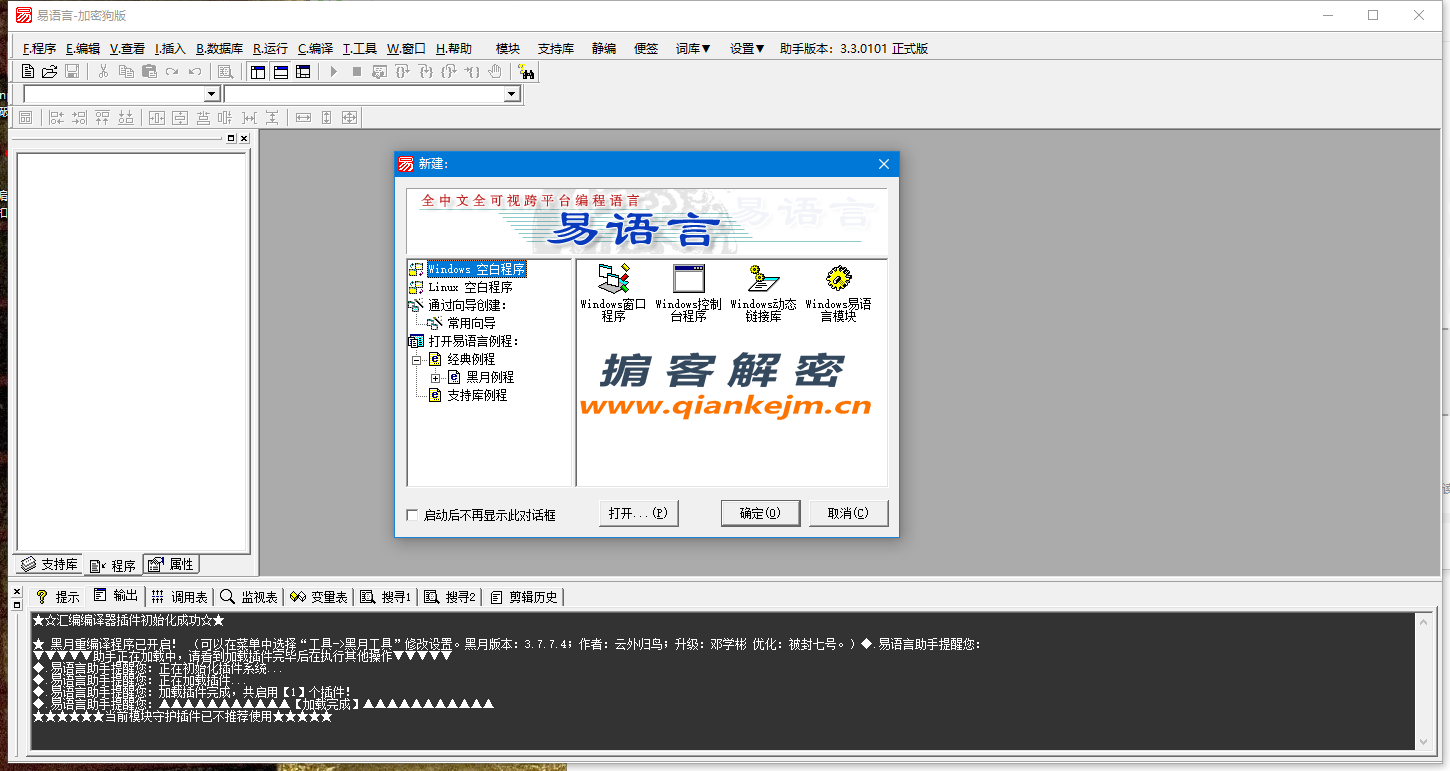Toggle the first window layout icon
The image size is (1450, 771).
tap(258, 72)
